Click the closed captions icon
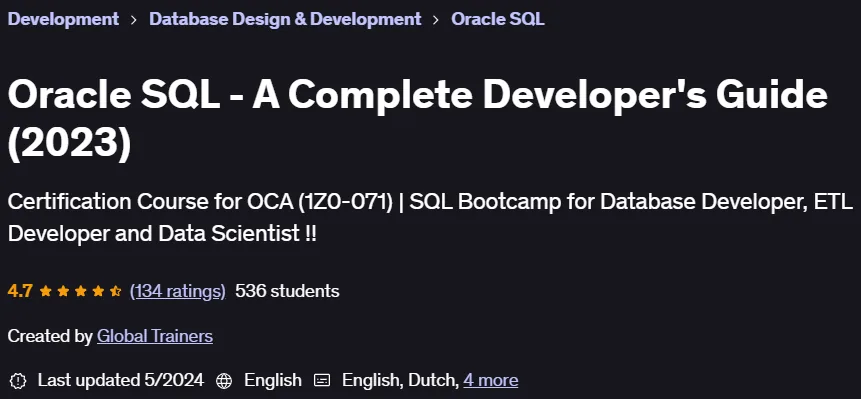Screen dimensions: 861x399 click(322, 380)
